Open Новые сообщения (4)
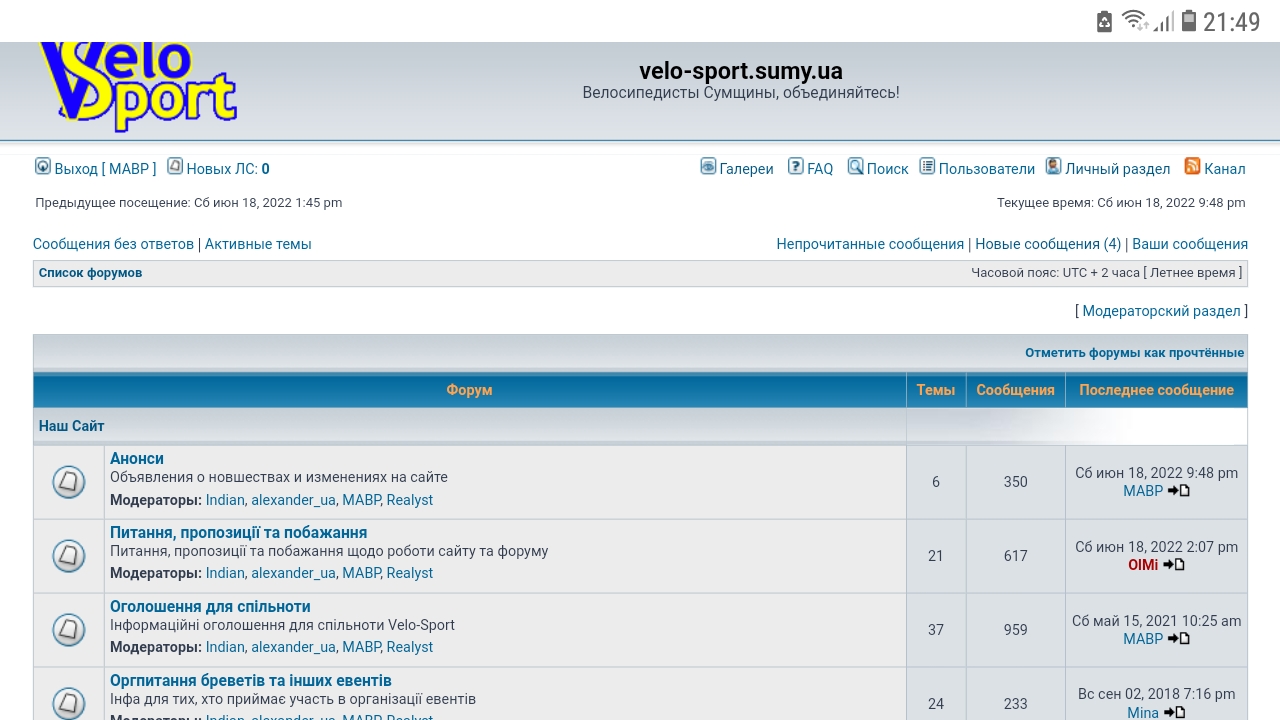The image size is (1280, 720). (1048, 244)
